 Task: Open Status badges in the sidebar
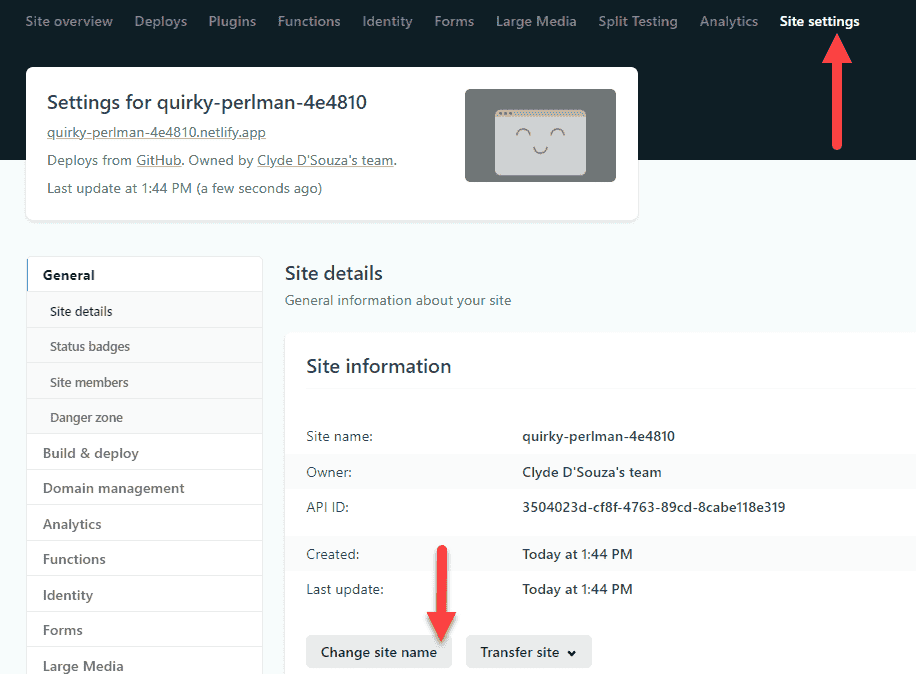[144, 346]
